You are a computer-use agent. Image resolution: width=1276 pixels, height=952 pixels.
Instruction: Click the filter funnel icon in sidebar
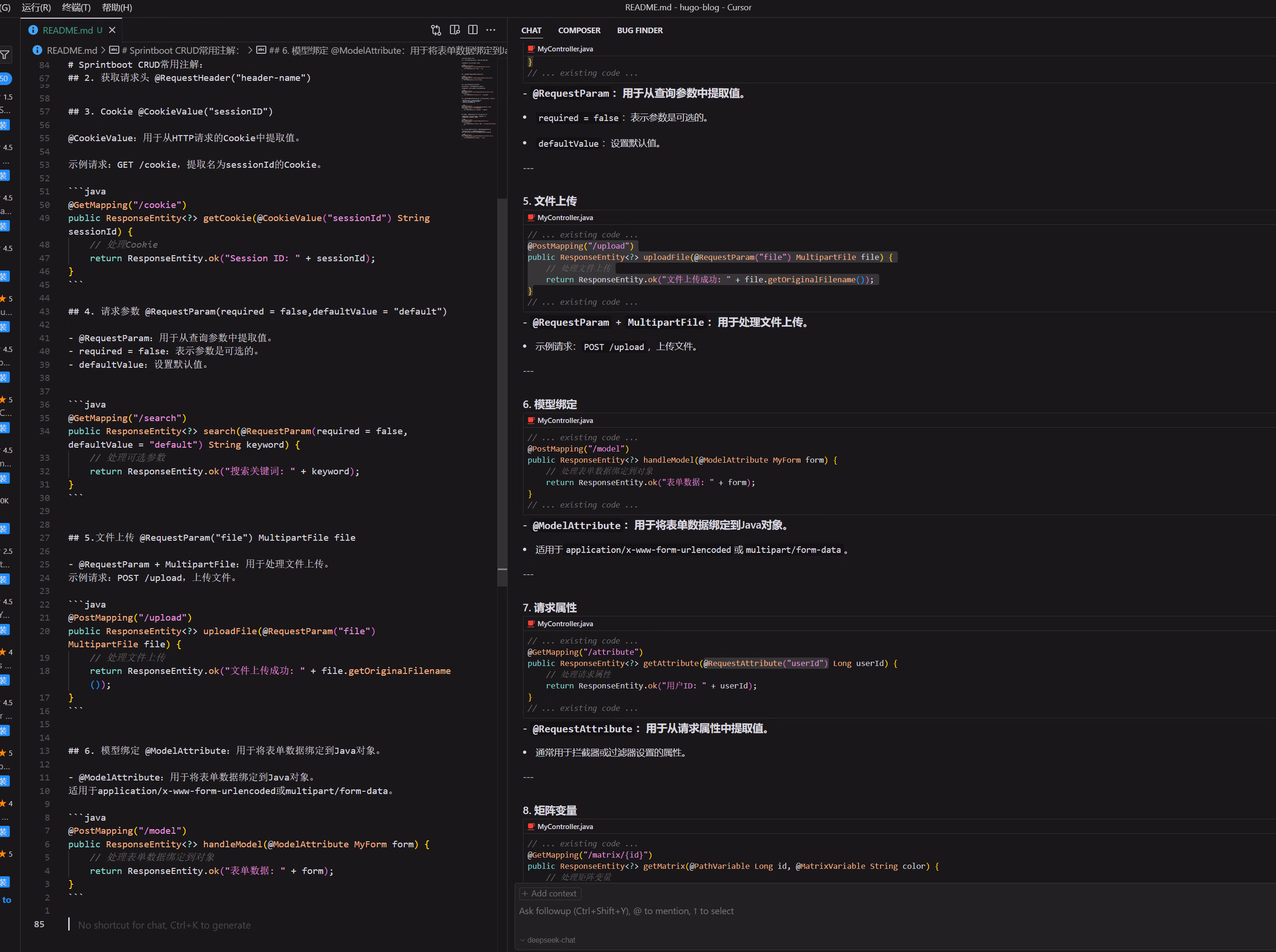tap(5, 55)
